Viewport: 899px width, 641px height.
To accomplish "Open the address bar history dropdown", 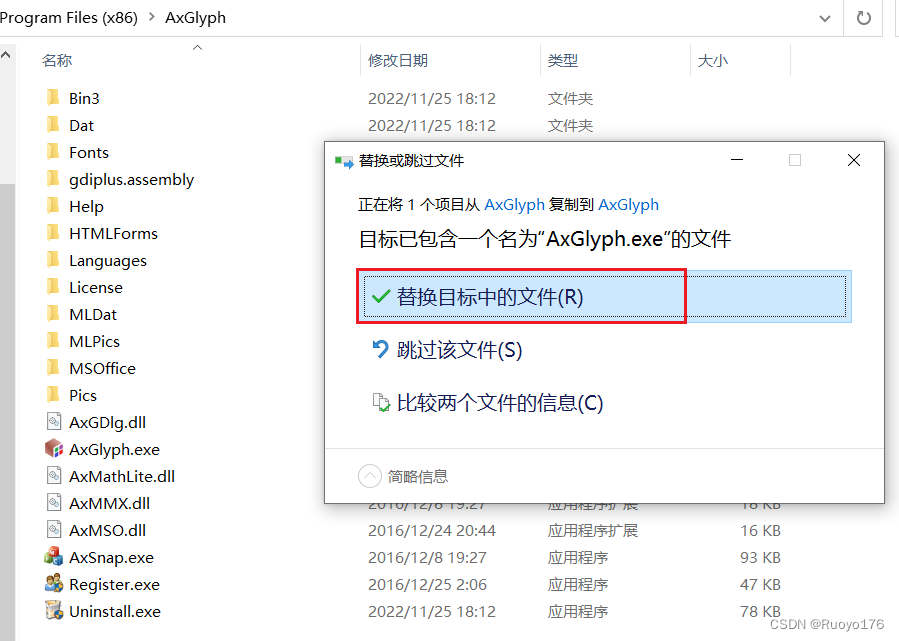I will coord(824,18).
